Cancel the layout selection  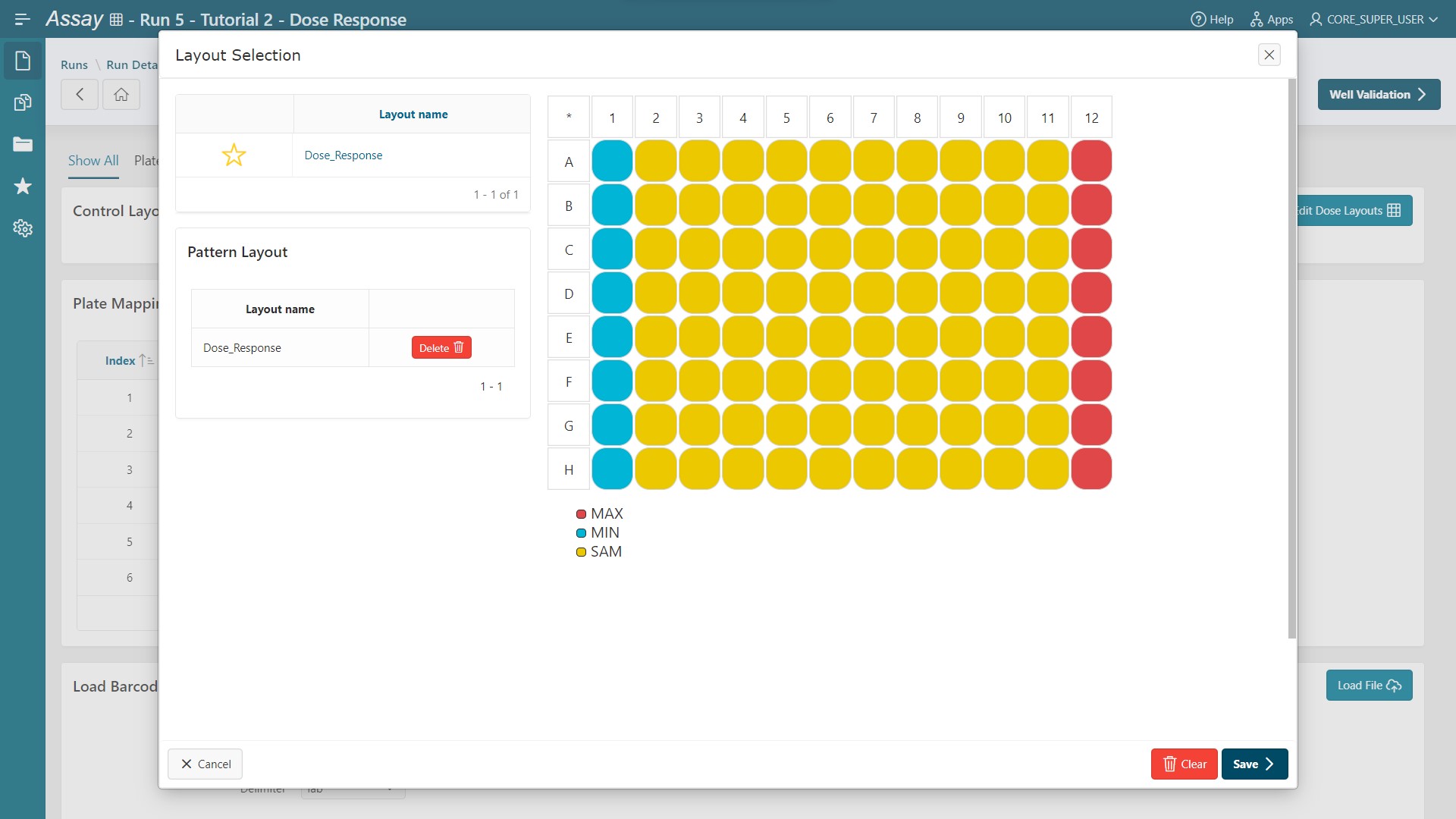[x=205, y=764]
